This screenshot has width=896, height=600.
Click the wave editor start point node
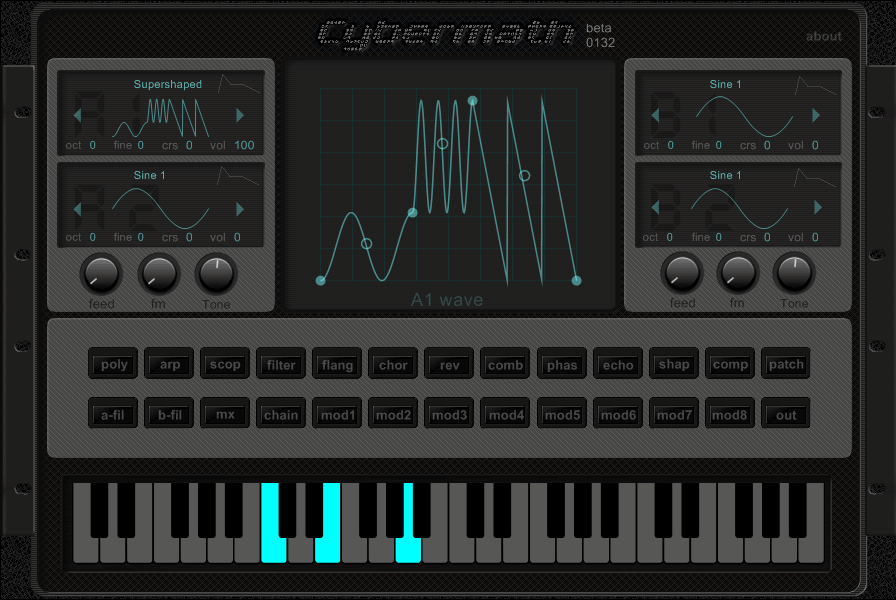[321, 281]
